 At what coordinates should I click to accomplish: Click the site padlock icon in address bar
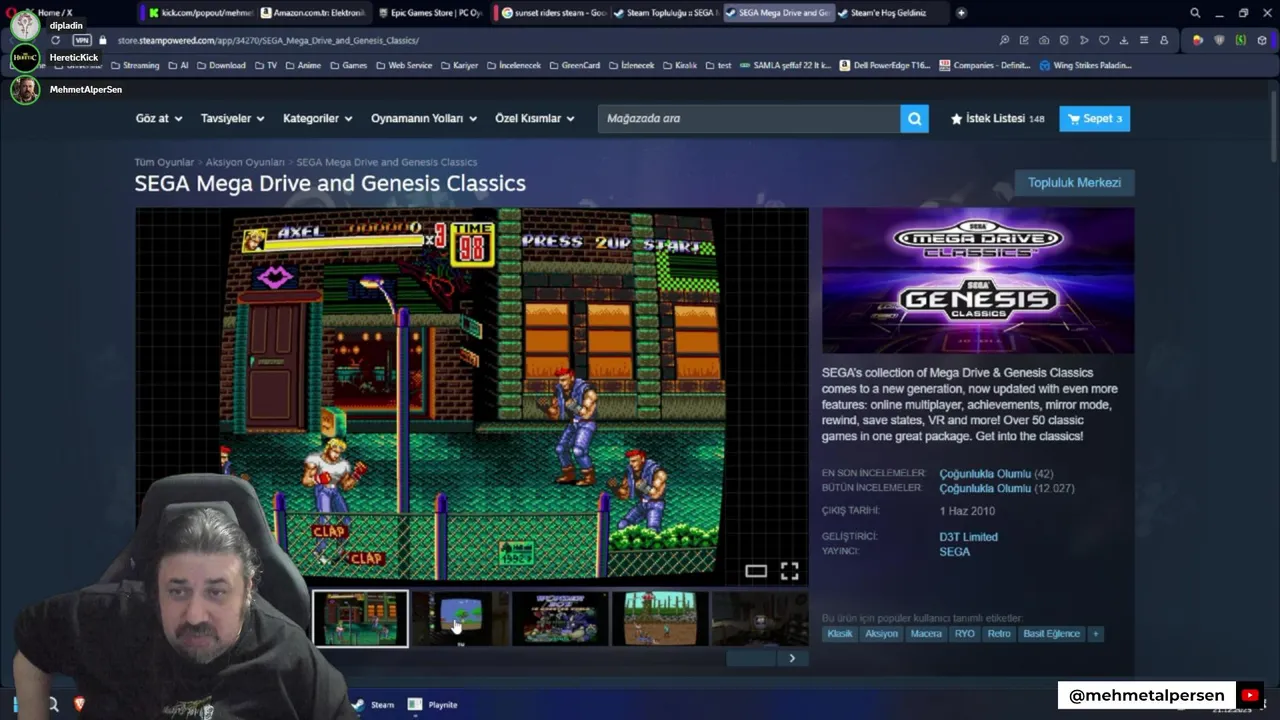coord(102,40)
